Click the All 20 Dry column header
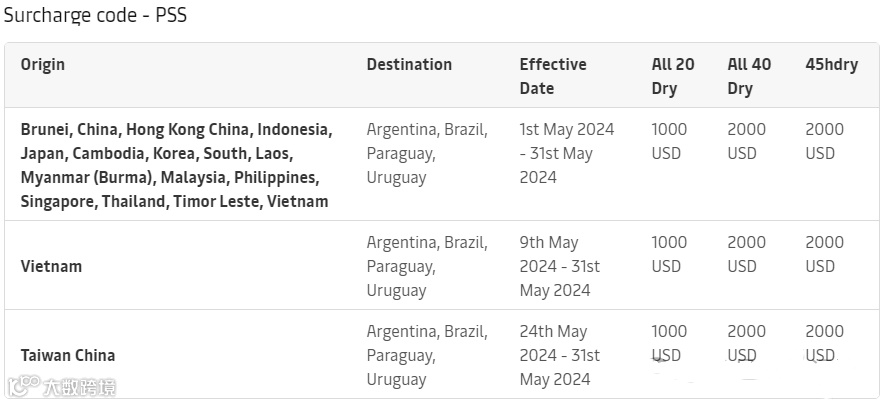Viewport: 886px width, 404px height. pos(672,76)
